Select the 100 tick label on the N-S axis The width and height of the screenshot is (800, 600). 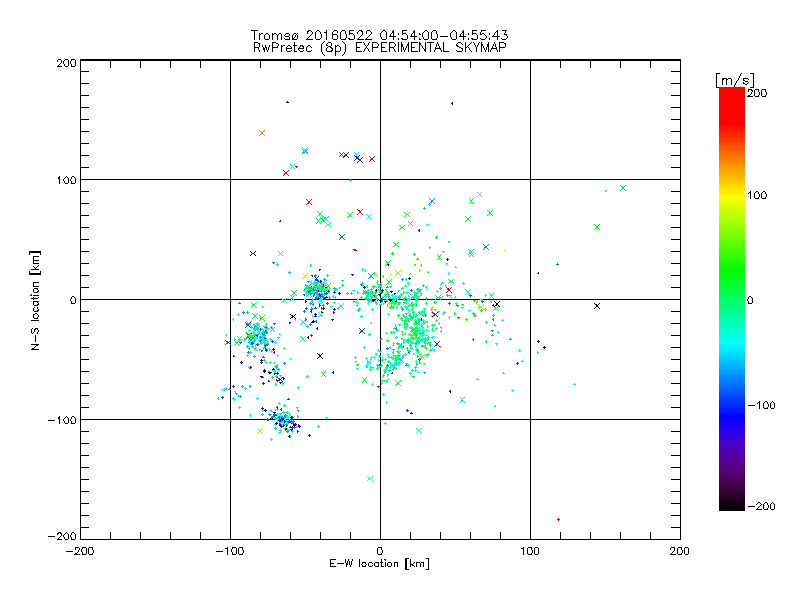point(66,180)
